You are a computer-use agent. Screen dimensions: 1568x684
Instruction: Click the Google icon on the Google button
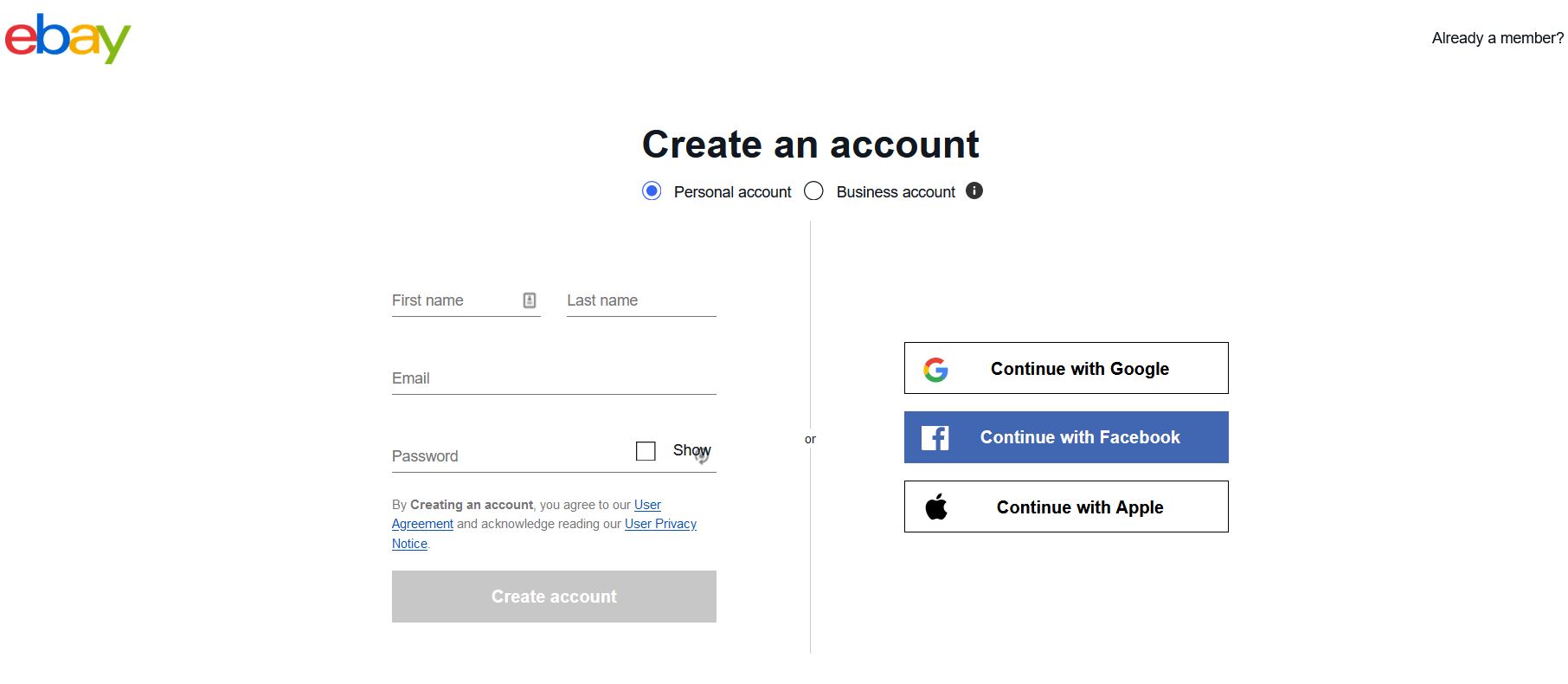[x=937, y=368]
